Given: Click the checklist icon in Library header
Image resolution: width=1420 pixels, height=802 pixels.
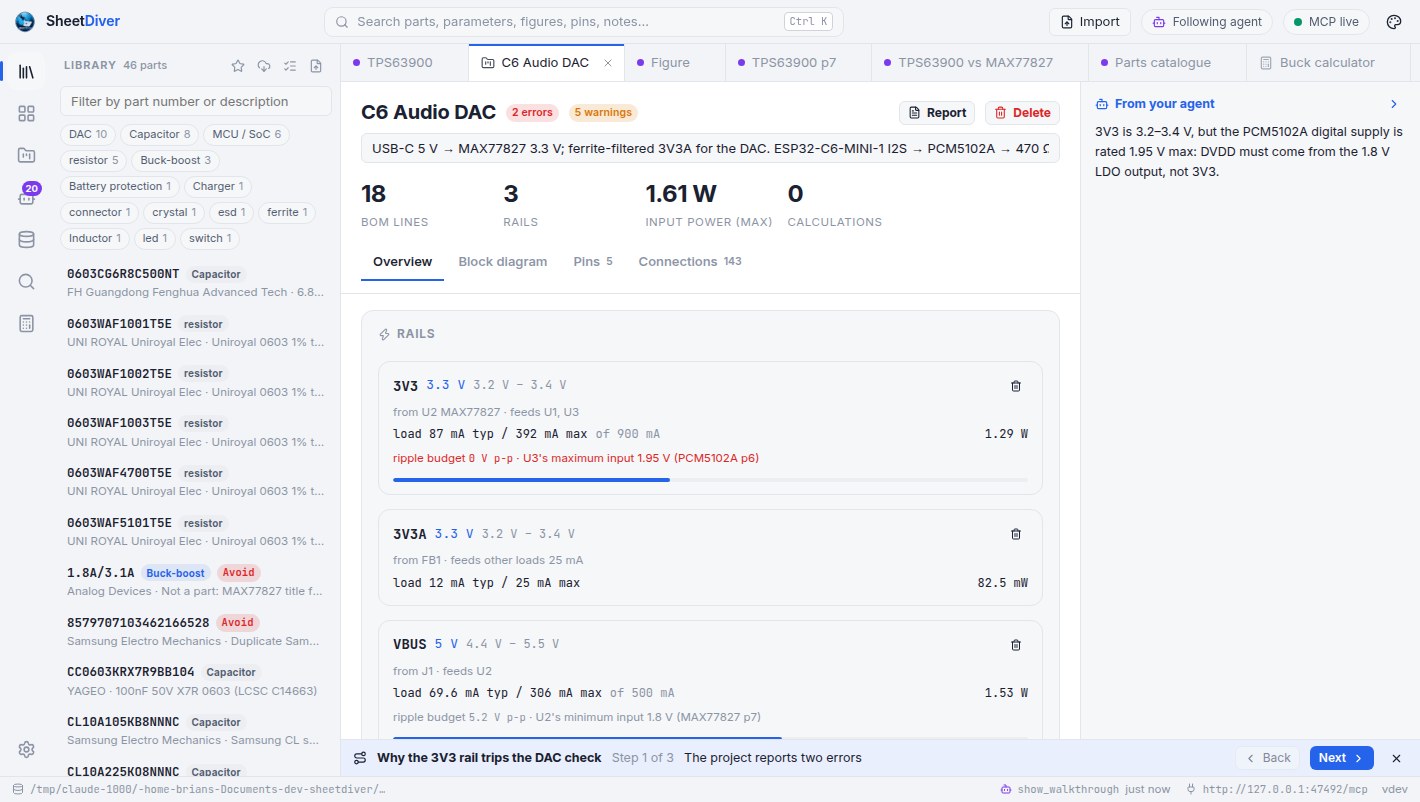Looking at the screenshot, I should pos(290,66).
